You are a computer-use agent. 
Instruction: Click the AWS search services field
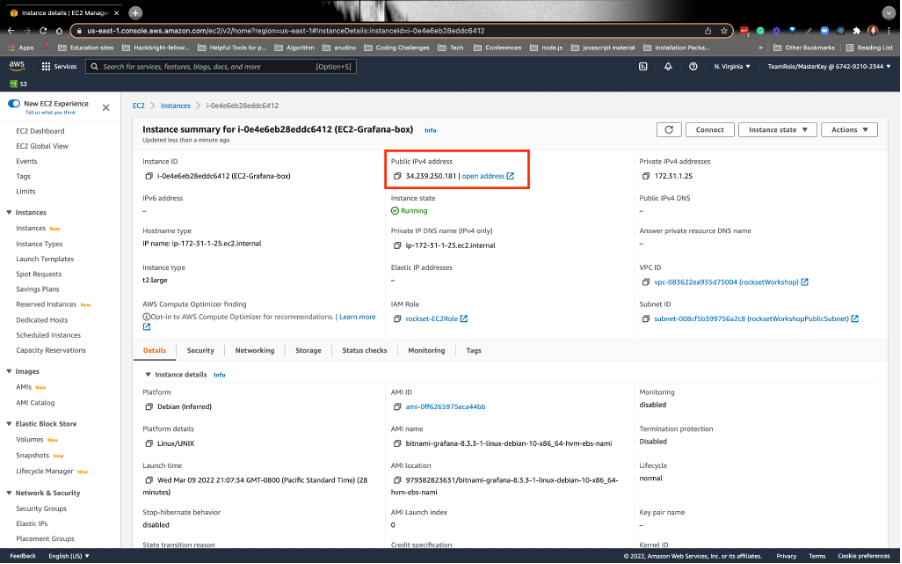click(221, 67)
